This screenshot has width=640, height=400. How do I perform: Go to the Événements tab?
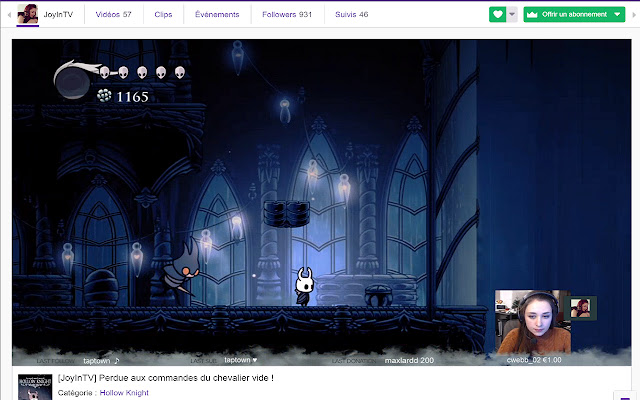[217, 14]
